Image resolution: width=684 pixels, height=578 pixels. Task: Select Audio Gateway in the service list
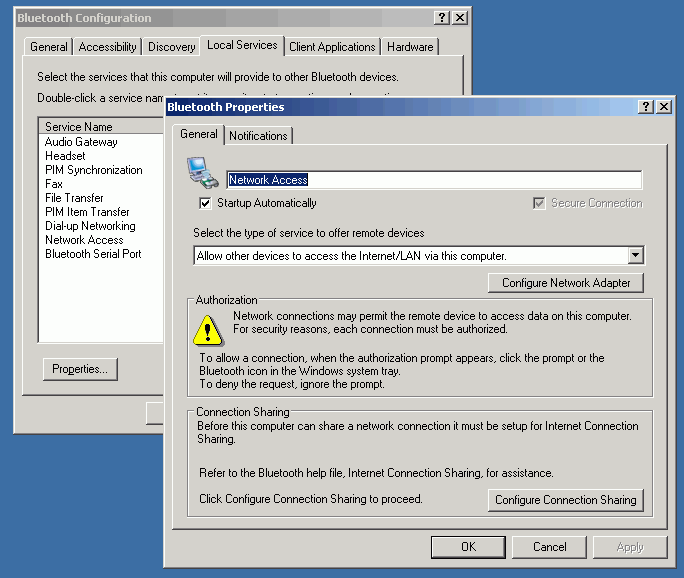(x=81, y=142)
